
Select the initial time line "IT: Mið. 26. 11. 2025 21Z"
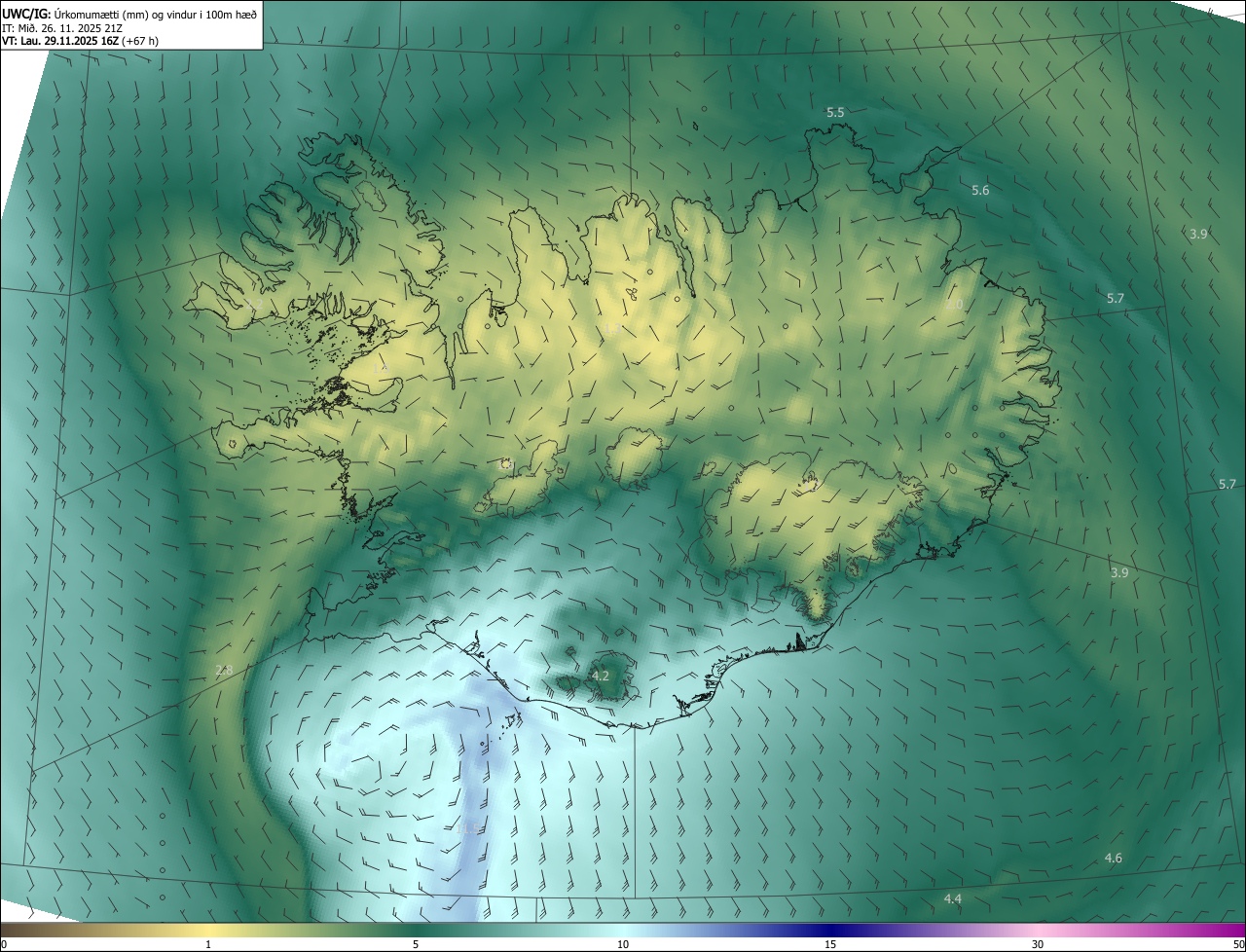[62, 27]
